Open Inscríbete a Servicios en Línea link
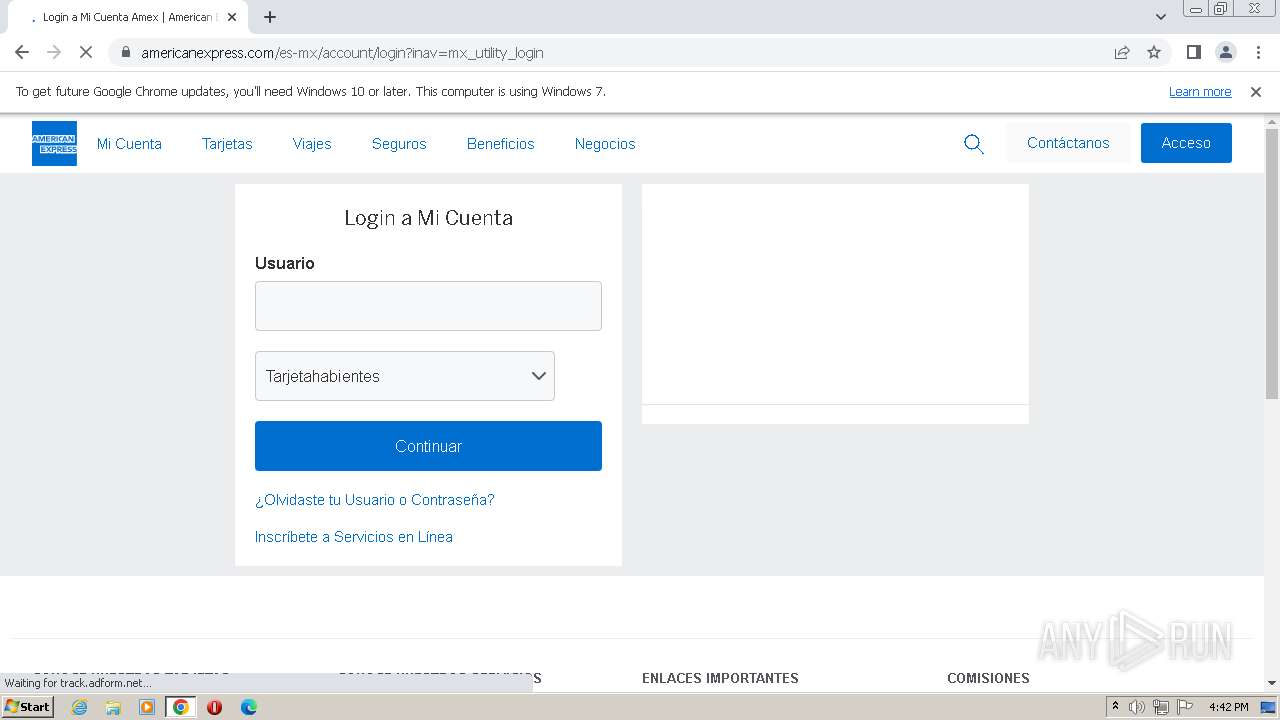Viewport: 1280px width, 720px height. coord(354,537)
